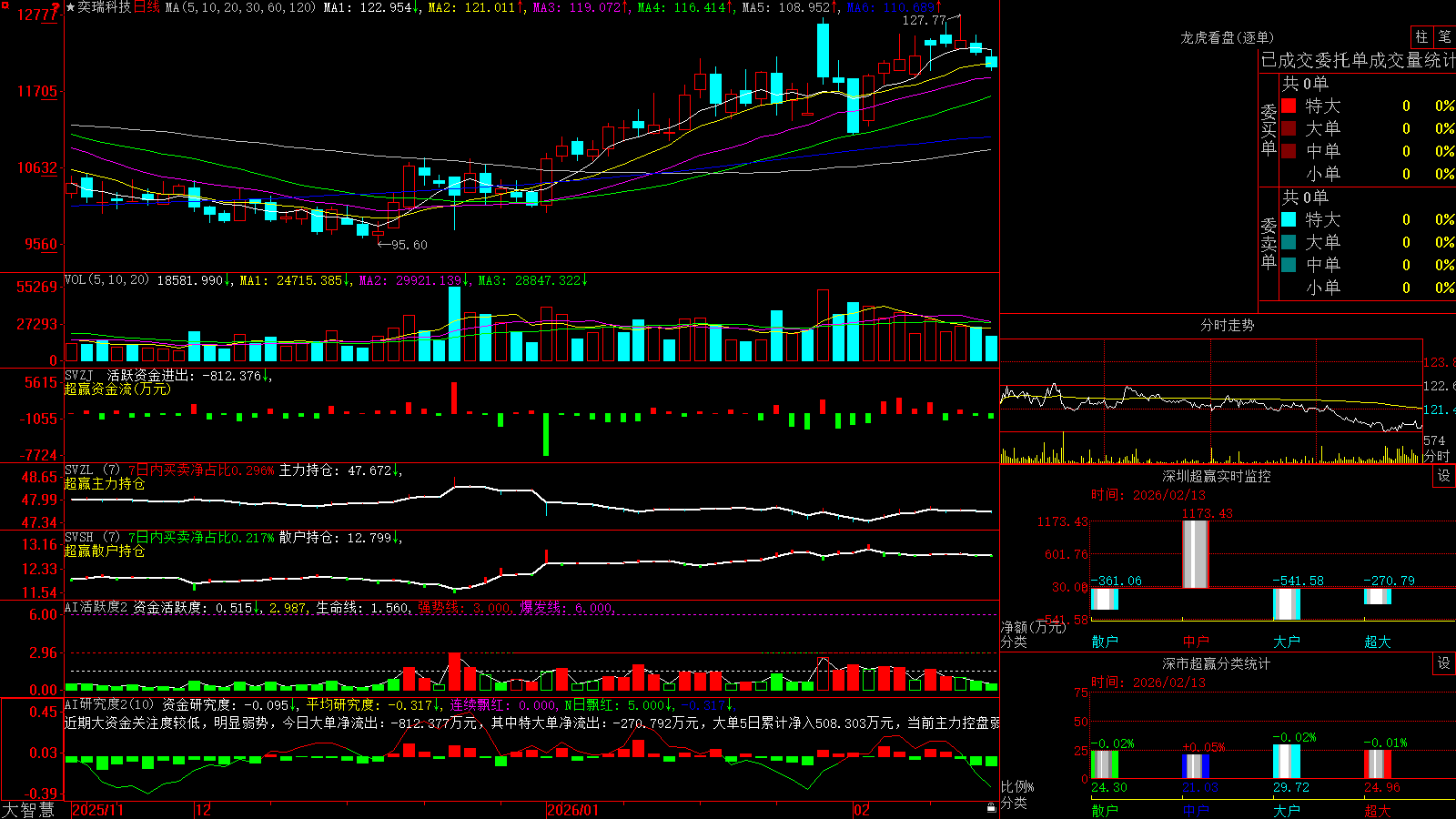Click the star icon before 奕瑞科技
1456x819 pixels.
[71, 7]
